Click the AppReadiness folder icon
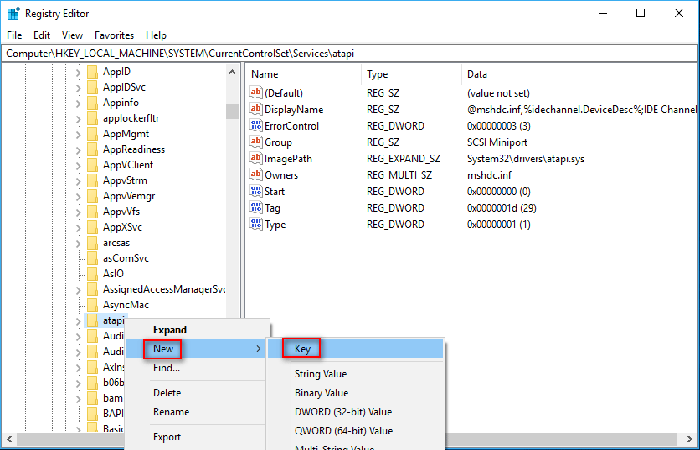 (x=92, y=149)
